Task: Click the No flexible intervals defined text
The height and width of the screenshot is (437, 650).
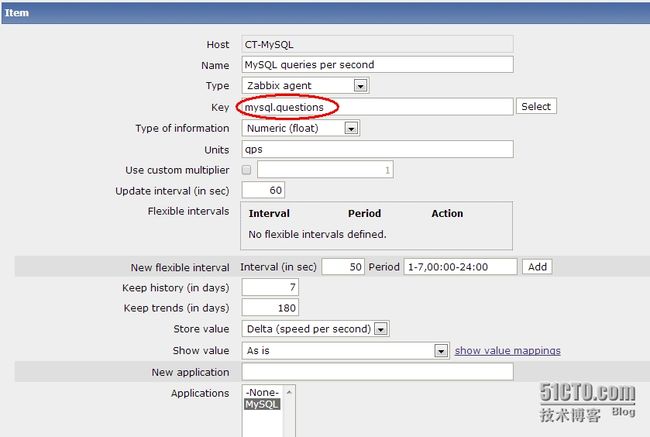Action: click(317, 234)
